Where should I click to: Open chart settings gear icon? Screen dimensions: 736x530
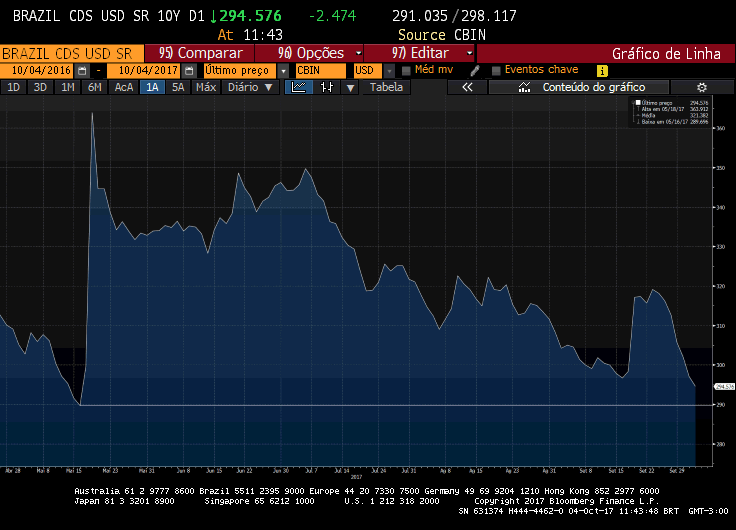pos(701,87)
